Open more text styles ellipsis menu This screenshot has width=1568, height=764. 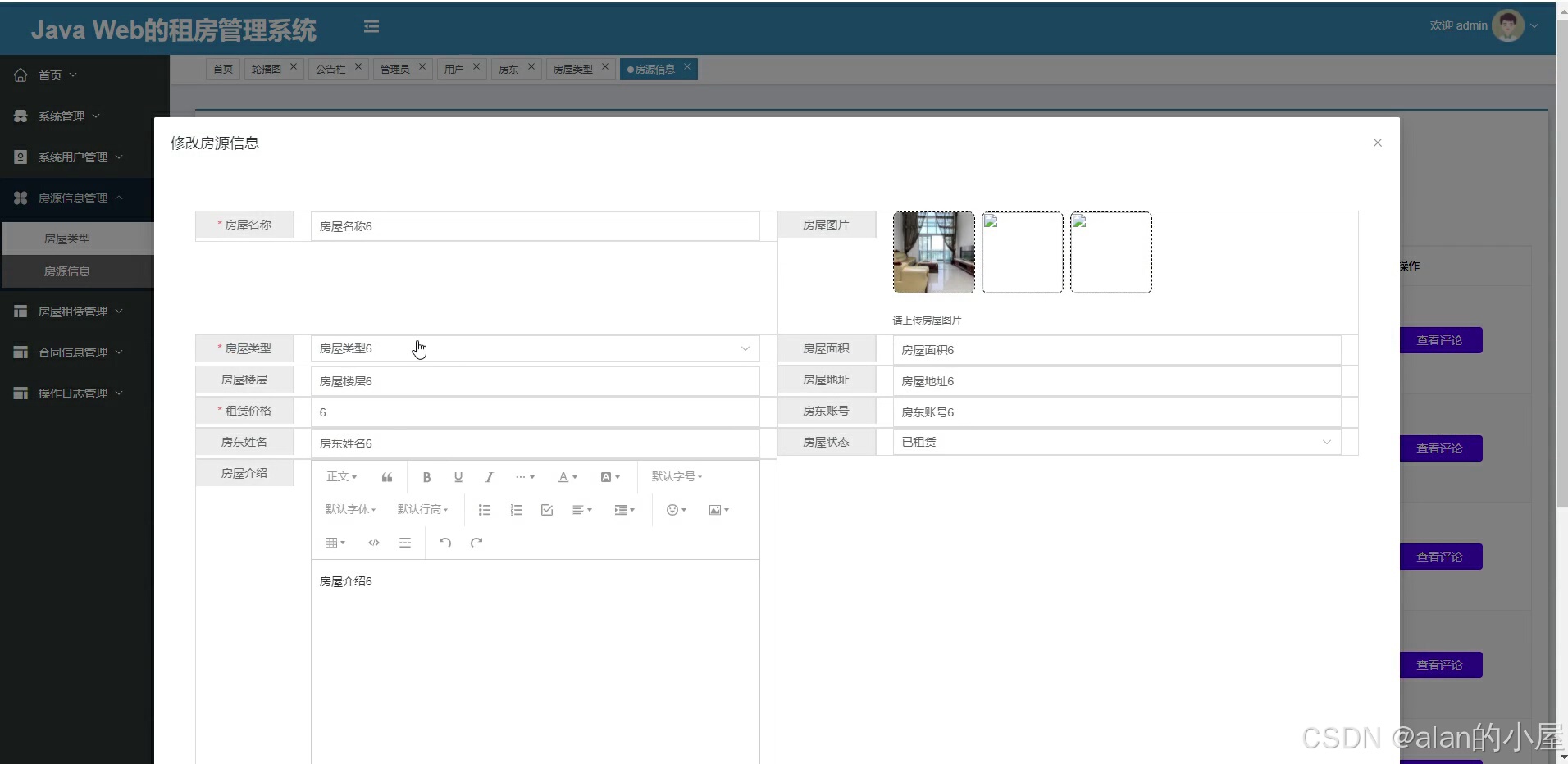(x=525, y=477)
